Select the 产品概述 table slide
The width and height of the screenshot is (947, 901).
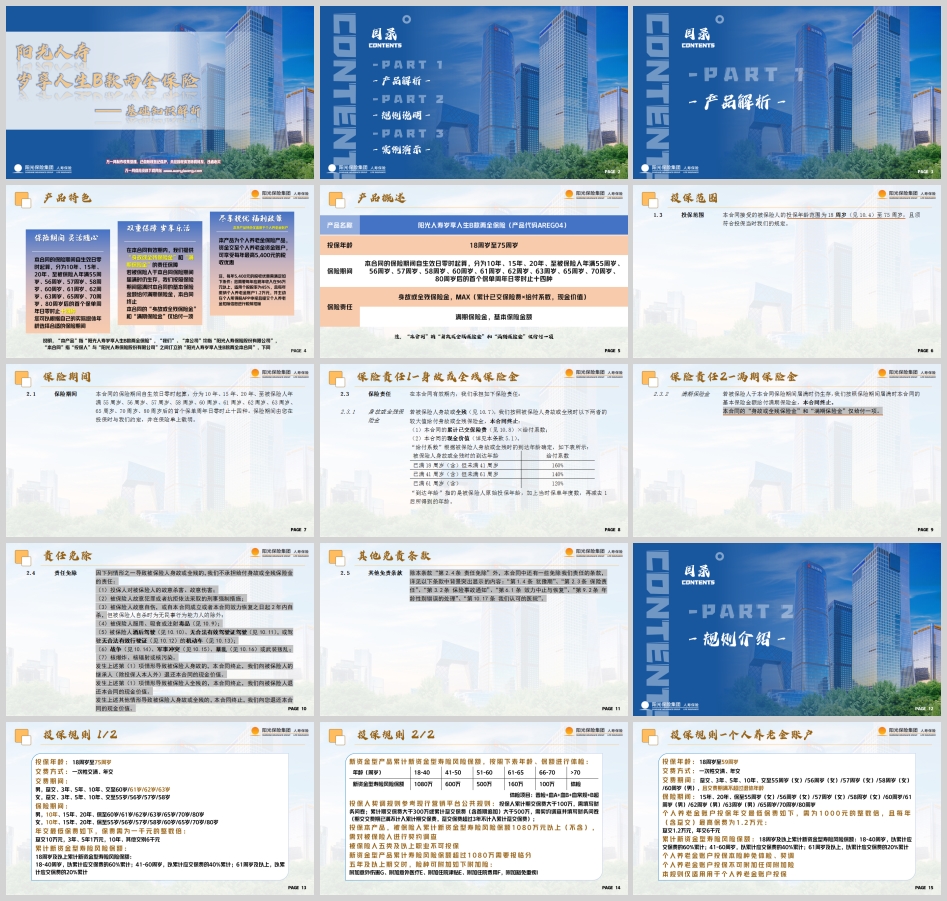(473, 271)
